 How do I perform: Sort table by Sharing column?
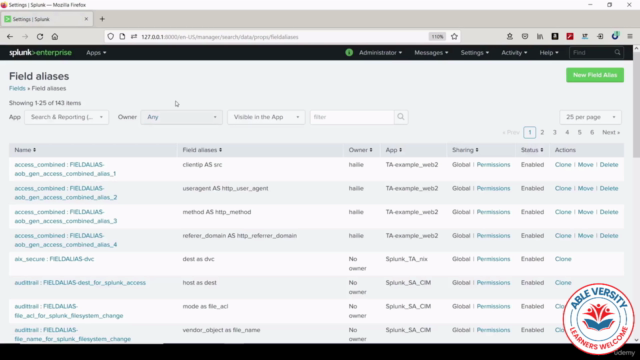click(x=465, y=150)
